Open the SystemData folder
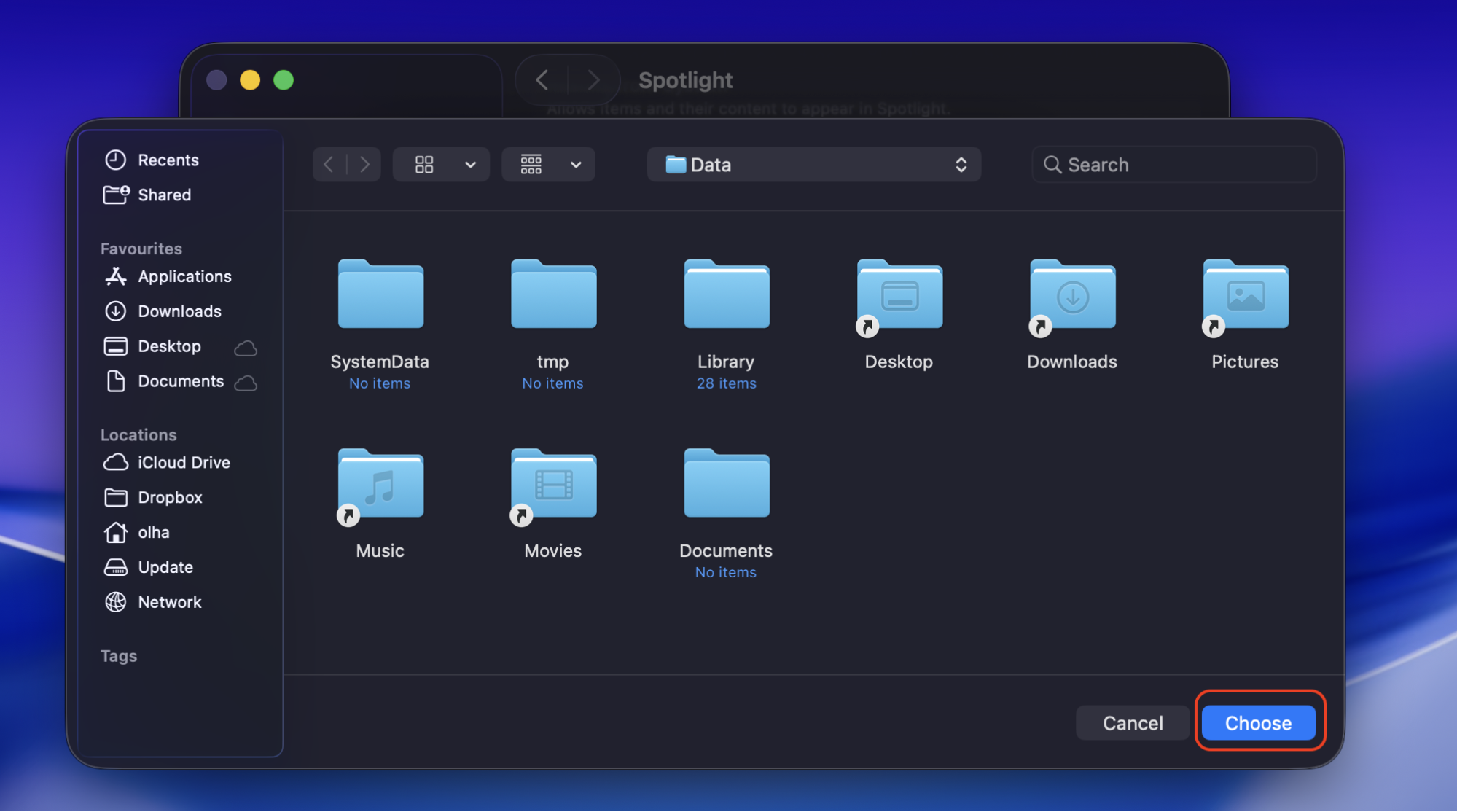 coord(380,294)
